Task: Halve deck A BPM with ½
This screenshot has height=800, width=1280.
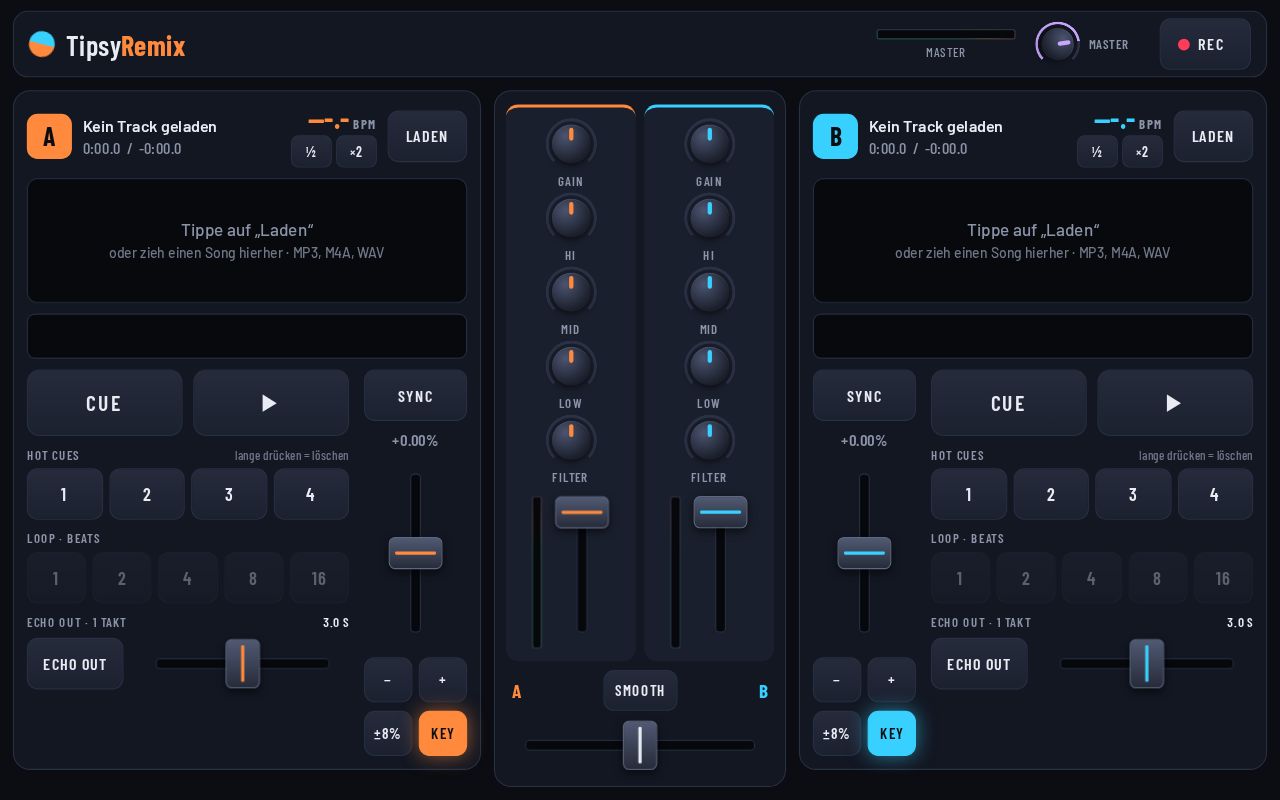Action: tap(311, 152)
